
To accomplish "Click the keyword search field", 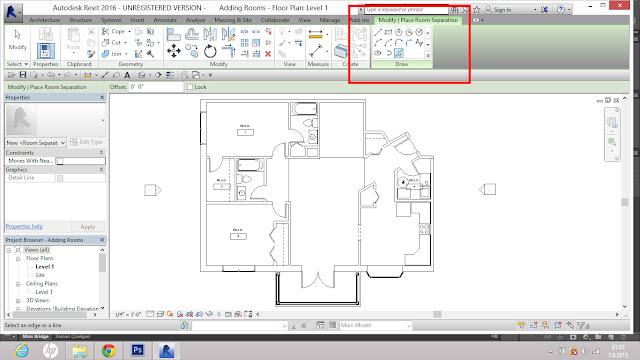I will (x=406, y=9).
